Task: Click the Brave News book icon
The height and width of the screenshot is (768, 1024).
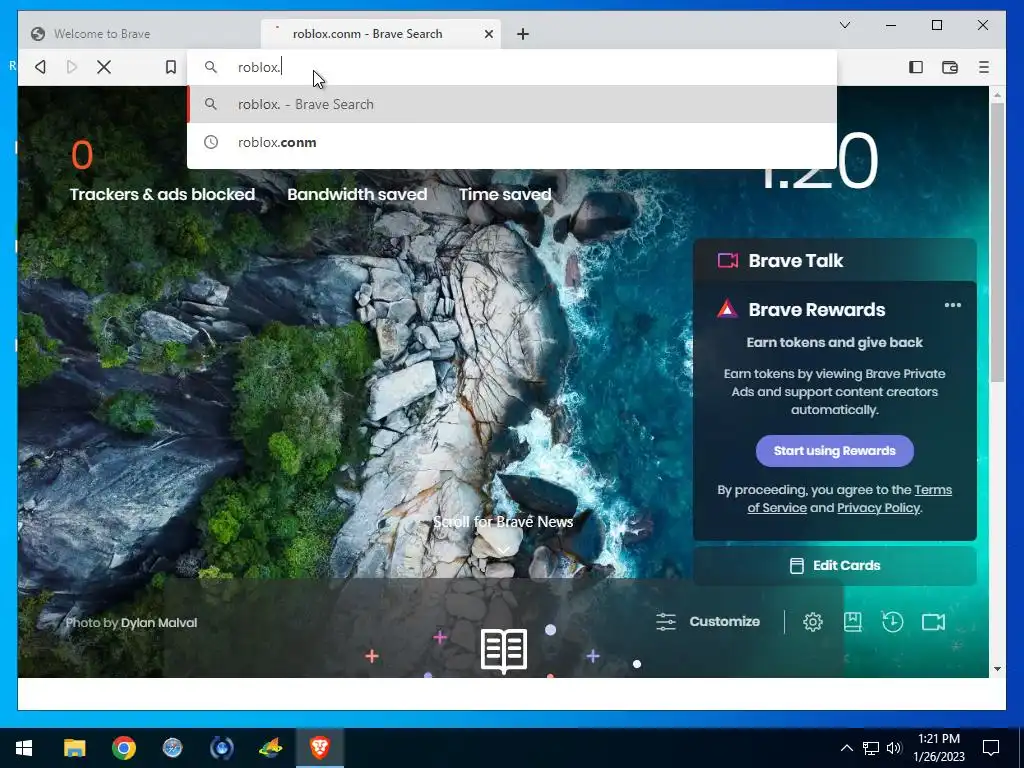Action: pos(504,650)
